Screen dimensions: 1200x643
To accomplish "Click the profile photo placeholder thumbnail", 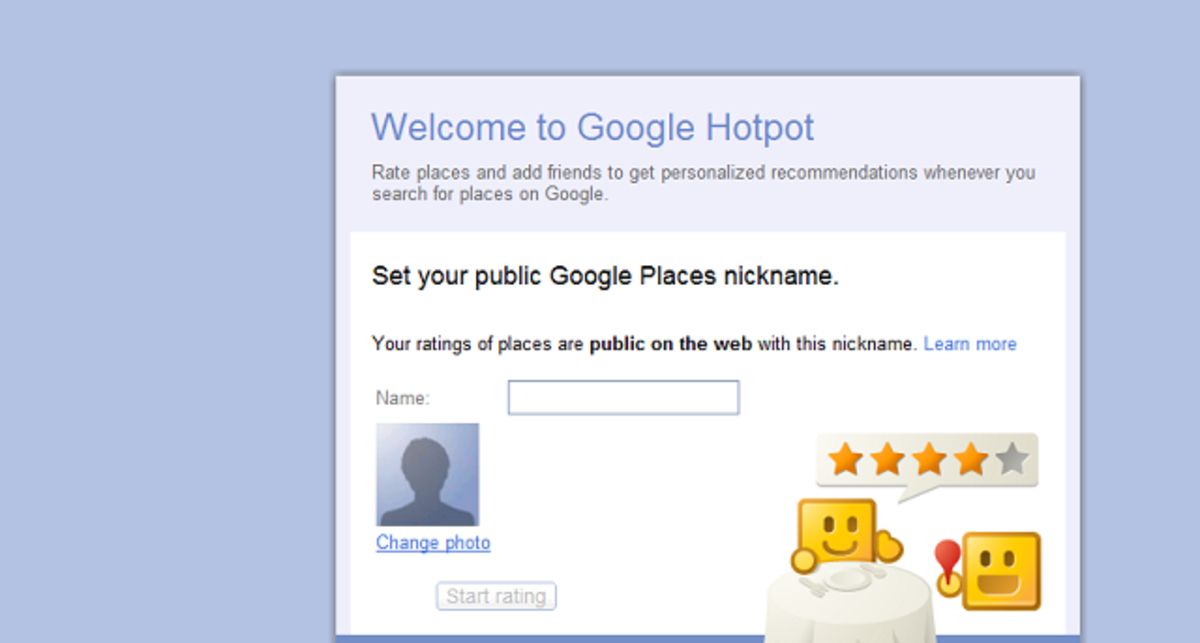I will point(427,473).
